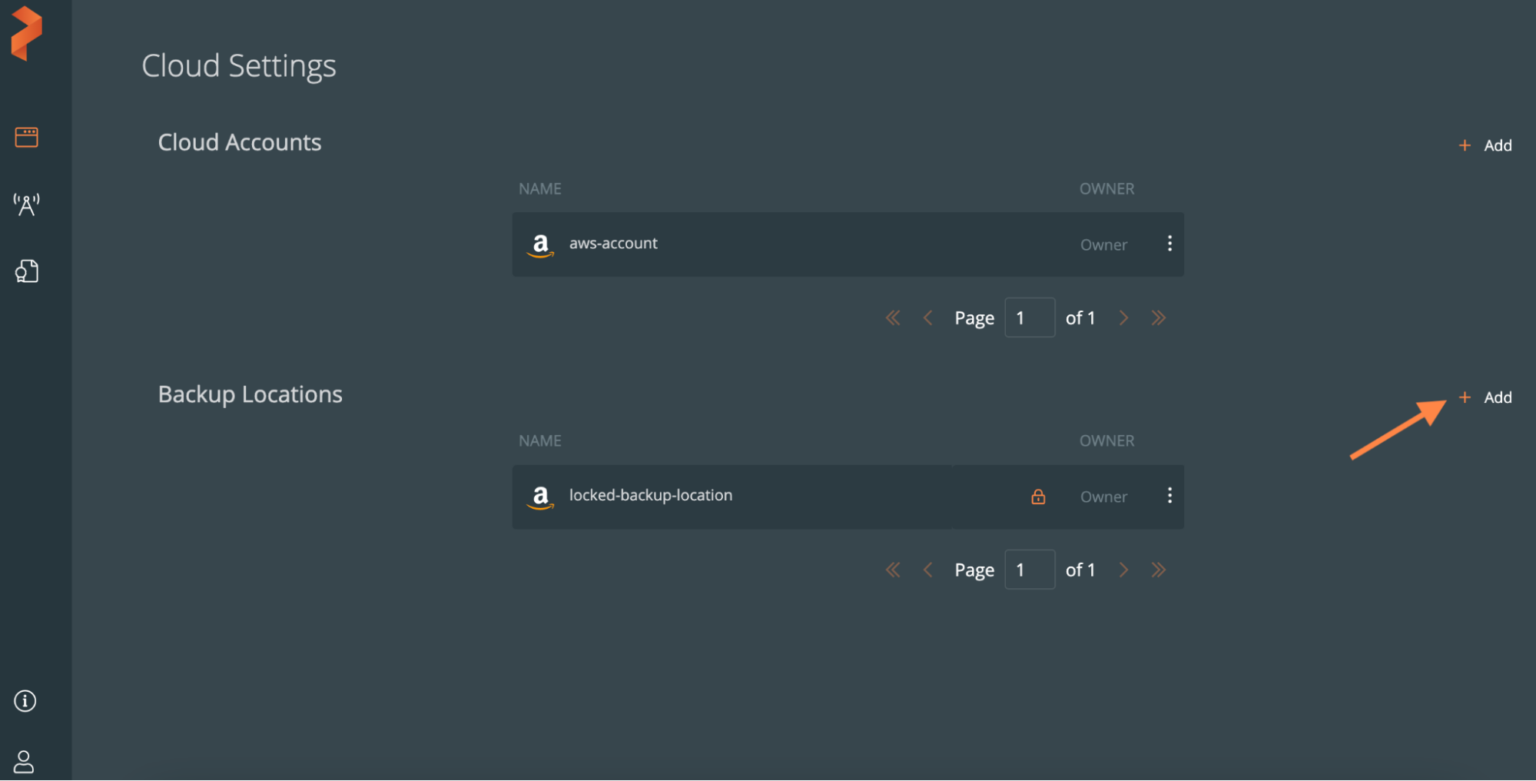Add a new Cloud Account
The width and height of the screenshot is (1536, 781).
pos(1485,145)
